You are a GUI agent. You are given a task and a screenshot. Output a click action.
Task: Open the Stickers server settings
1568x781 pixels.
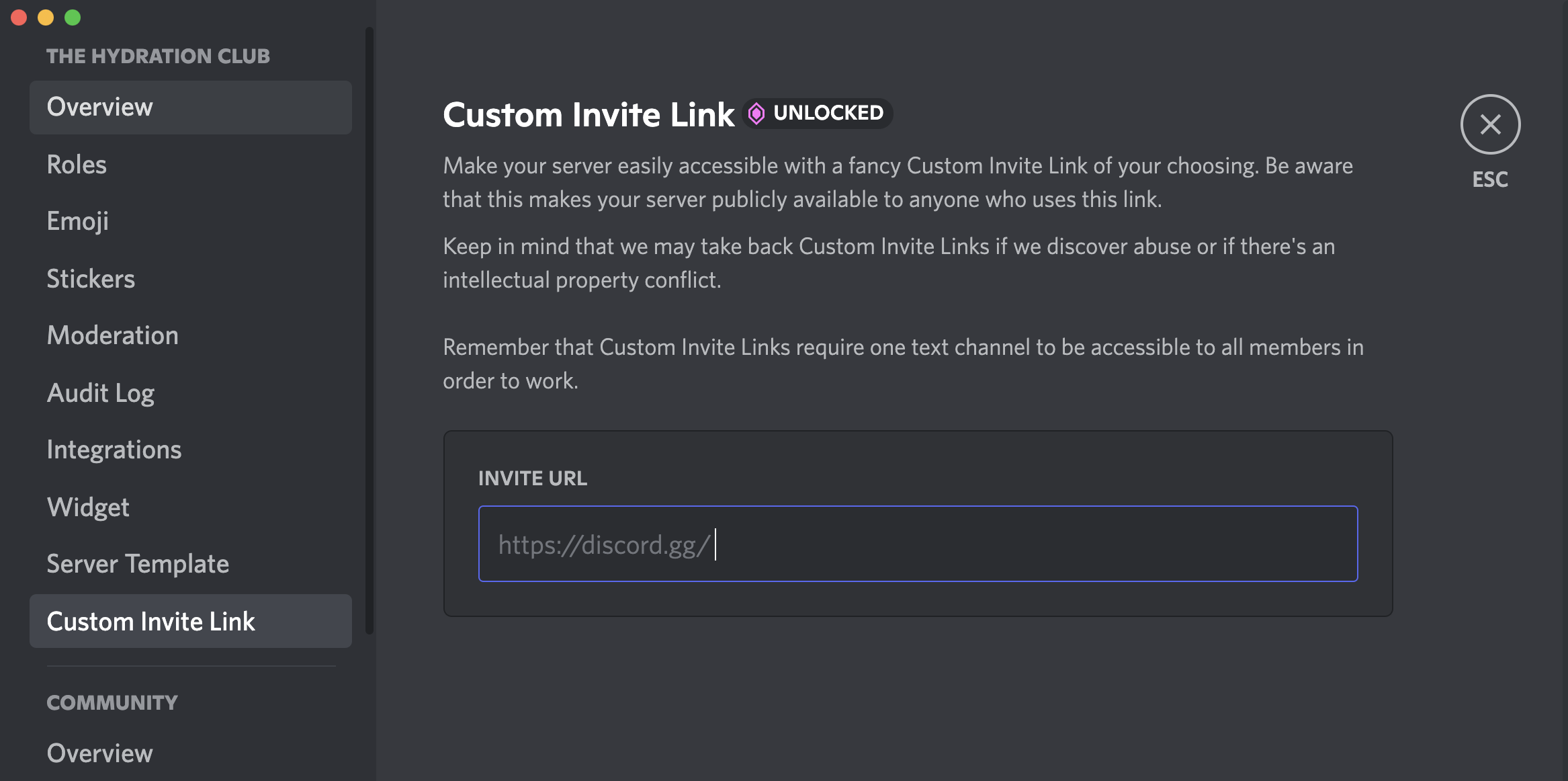(91, 277)
